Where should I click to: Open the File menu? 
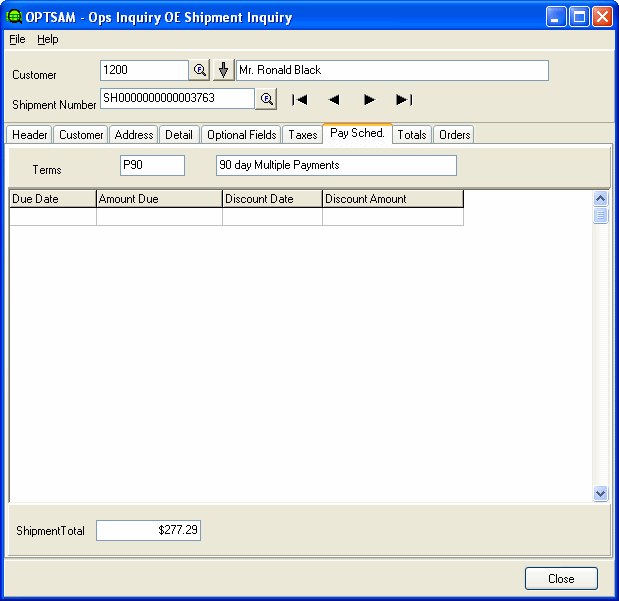(17, 39)
